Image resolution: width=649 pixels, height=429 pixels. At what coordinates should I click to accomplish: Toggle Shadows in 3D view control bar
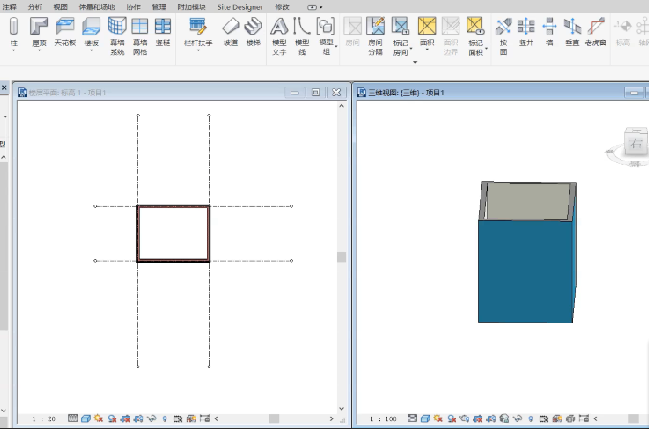(x=452, y=418)
